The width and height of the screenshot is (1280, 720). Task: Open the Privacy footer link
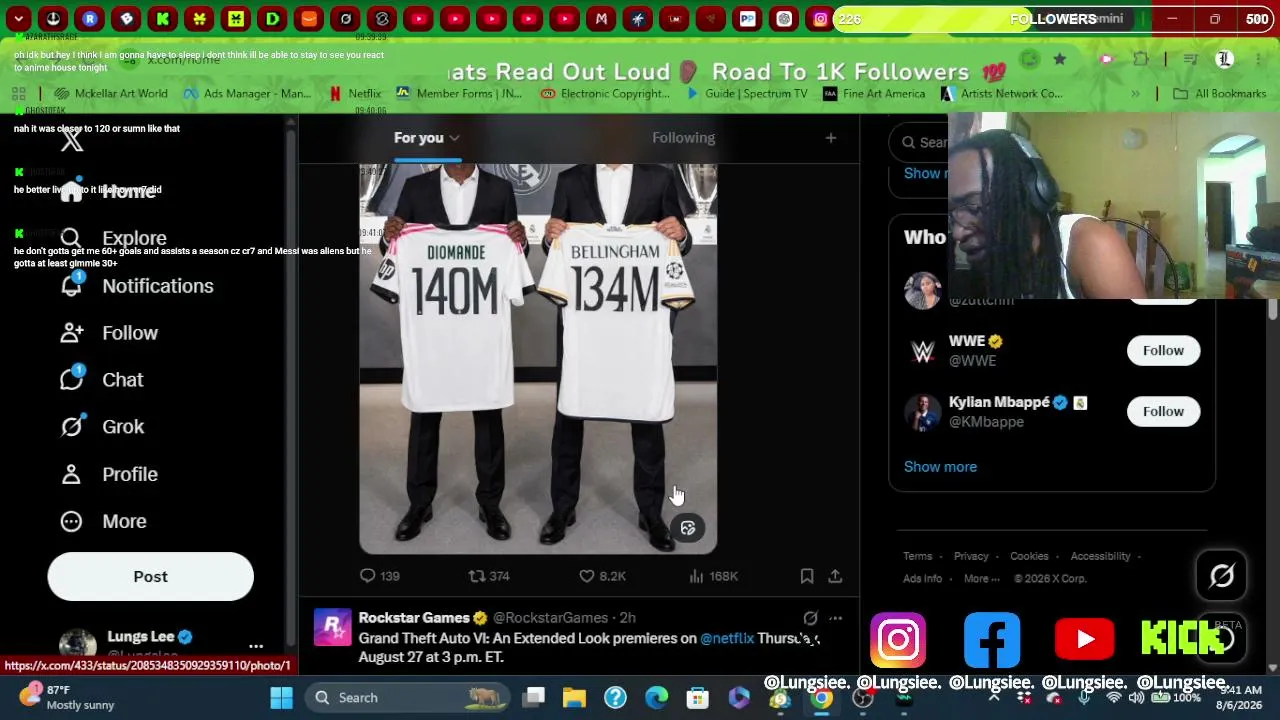pos(971,556)
